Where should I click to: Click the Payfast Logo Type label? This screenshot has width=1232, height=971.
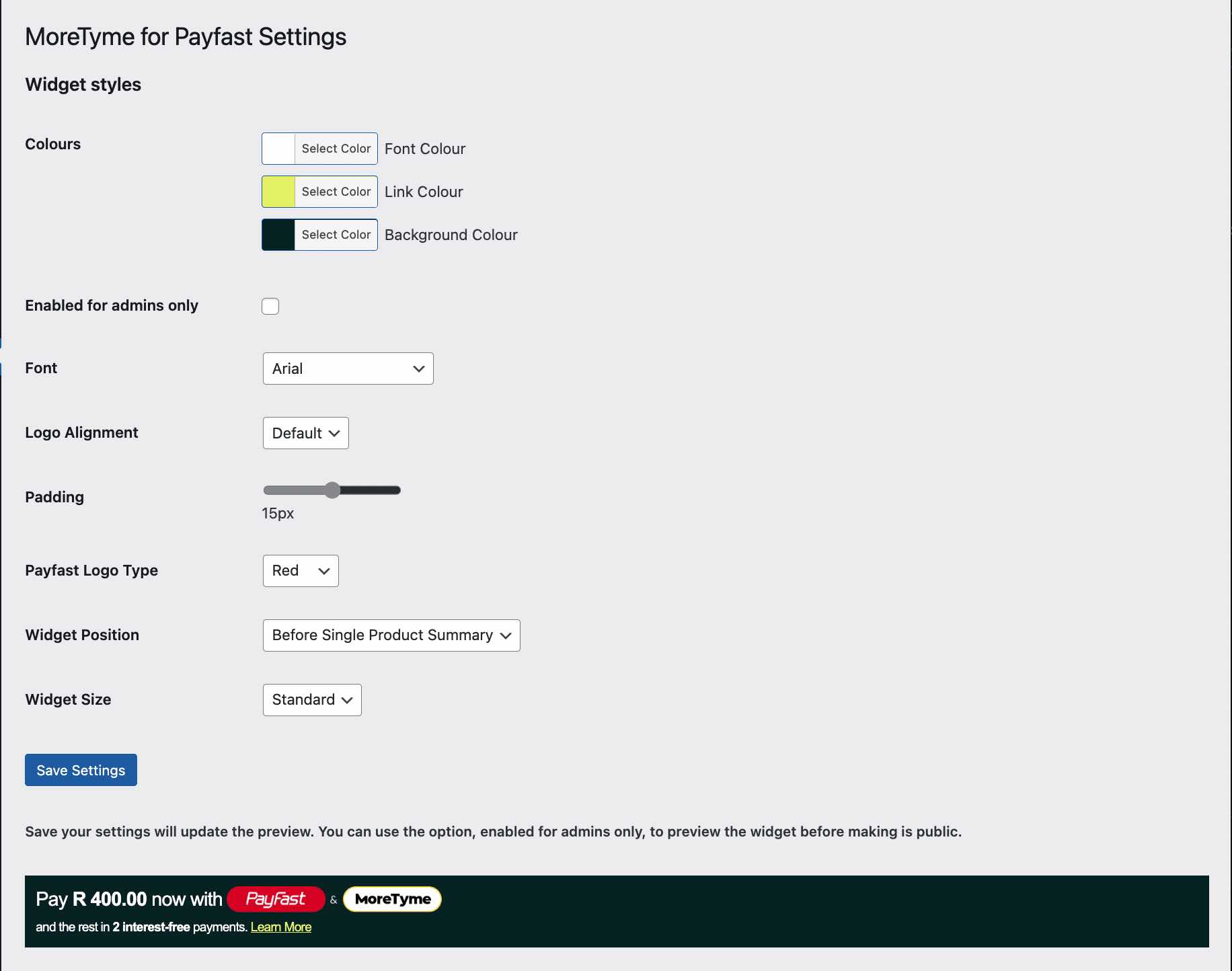tap(91, 570)
